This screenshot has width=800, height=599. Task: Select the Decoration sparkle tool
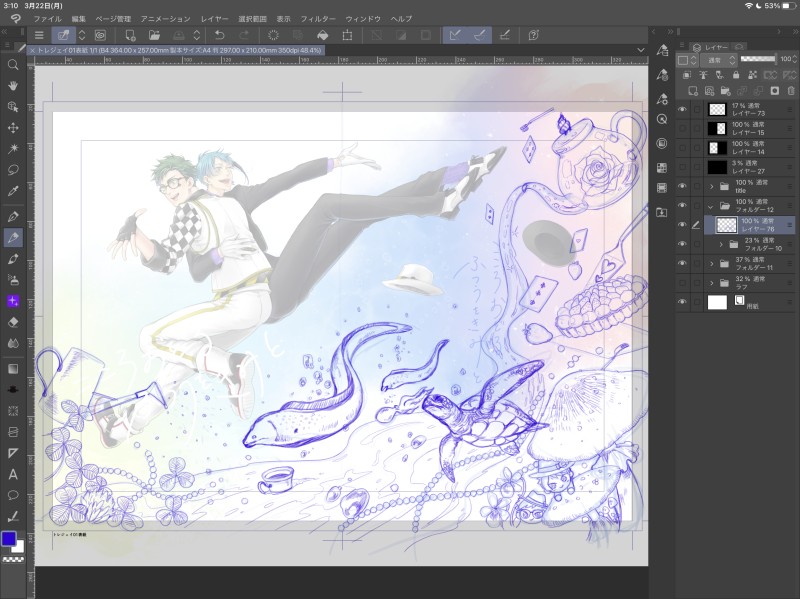13,301
